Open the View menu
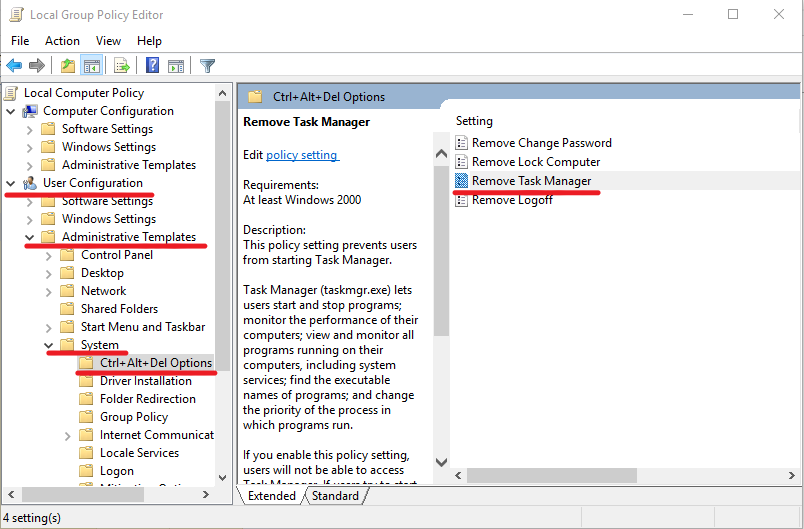Screen dimensions: 804x529 click(x=108, y=40)
